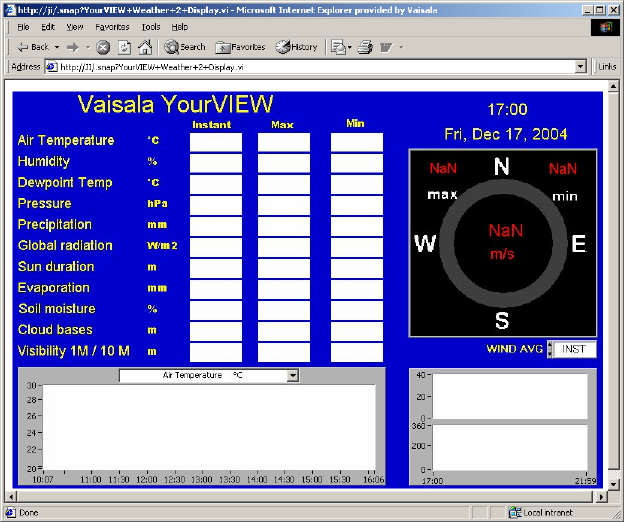Open Forward history dropdown arrow
The width and height of the screenshot is (624, 522).
(88, 47)
